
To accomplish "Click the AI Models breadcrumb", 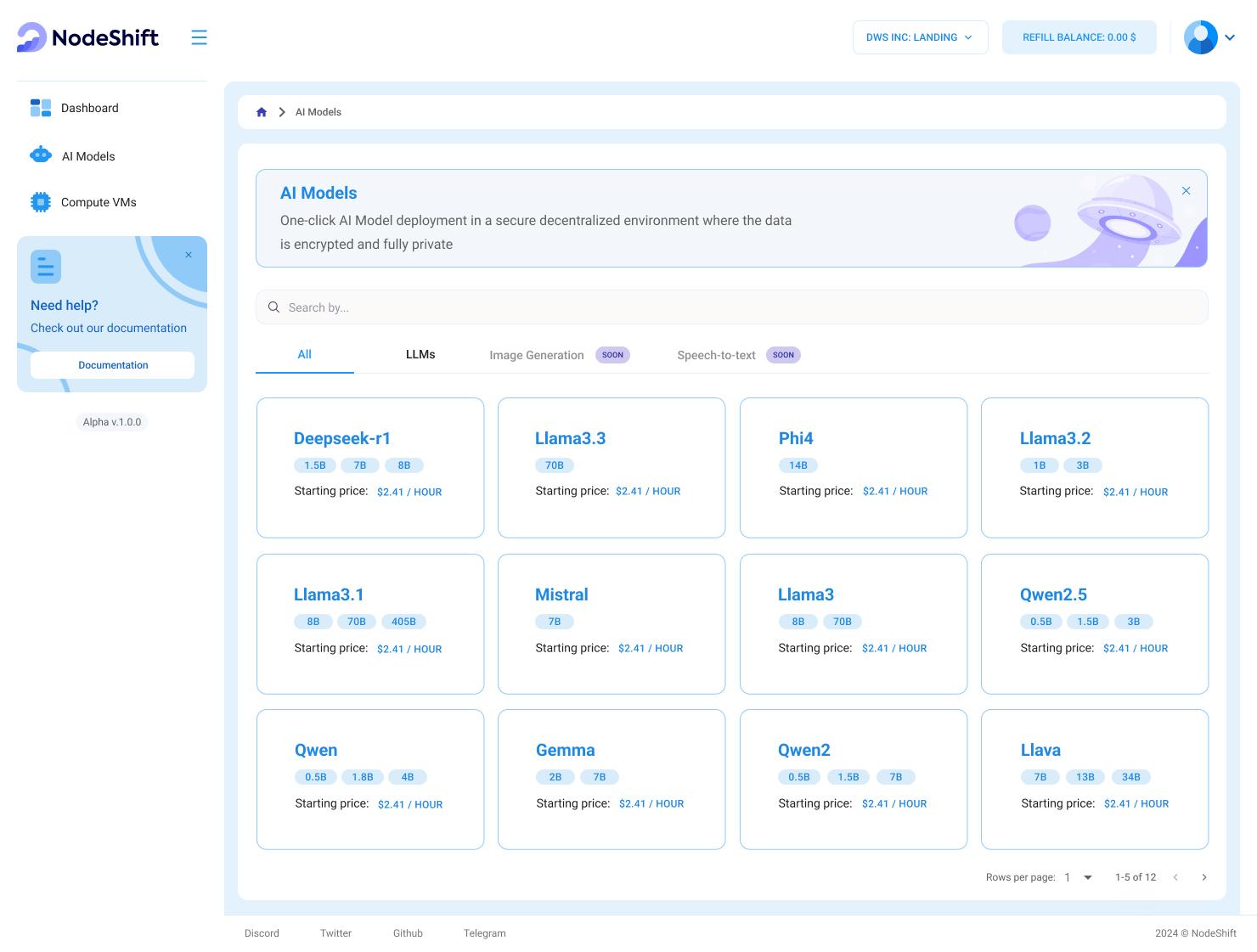I will (x=318, y=112).
